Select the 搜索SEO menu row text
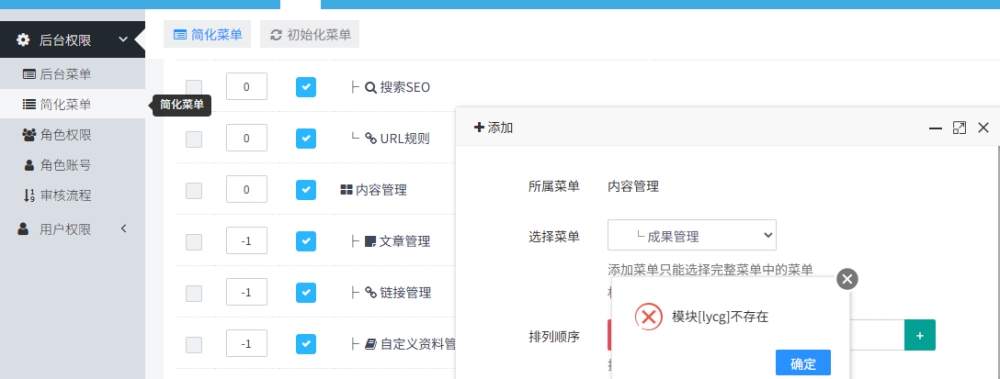 click(405, 87)
